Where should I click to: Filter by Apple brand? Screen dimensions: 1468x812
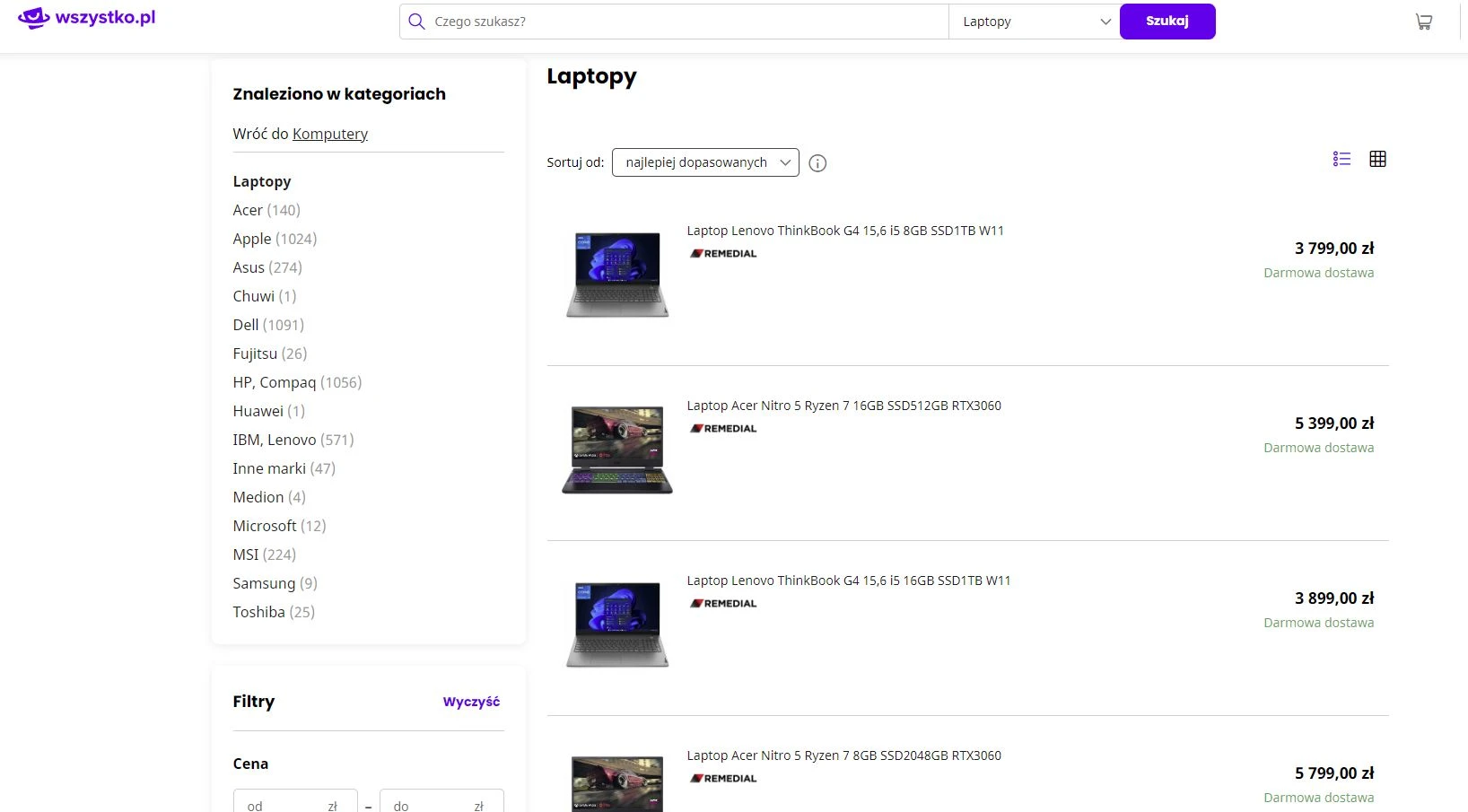275,239
